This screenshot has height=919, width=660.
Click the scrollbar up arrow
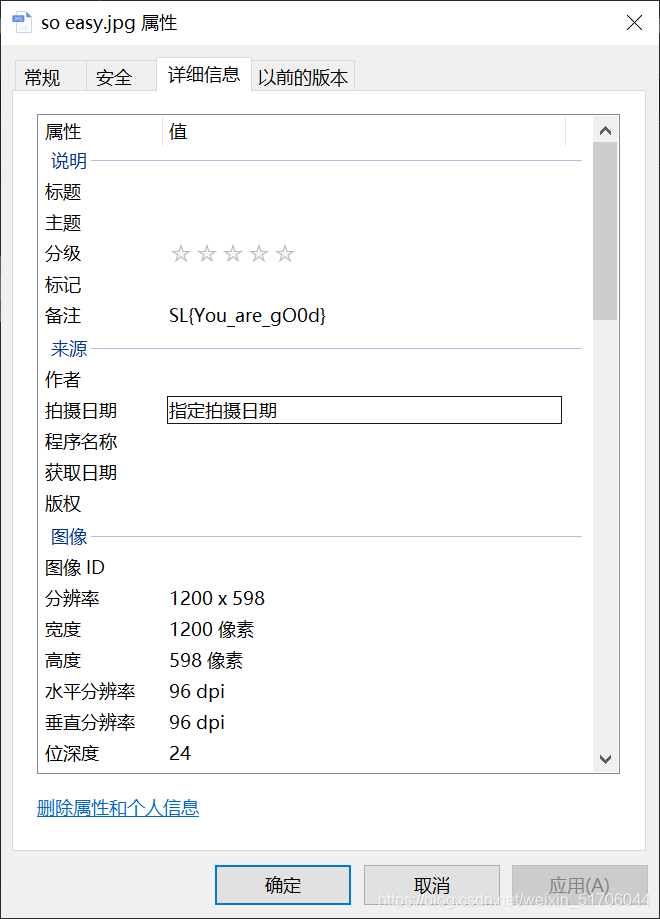pyautogui.click(x=605, y=131)
